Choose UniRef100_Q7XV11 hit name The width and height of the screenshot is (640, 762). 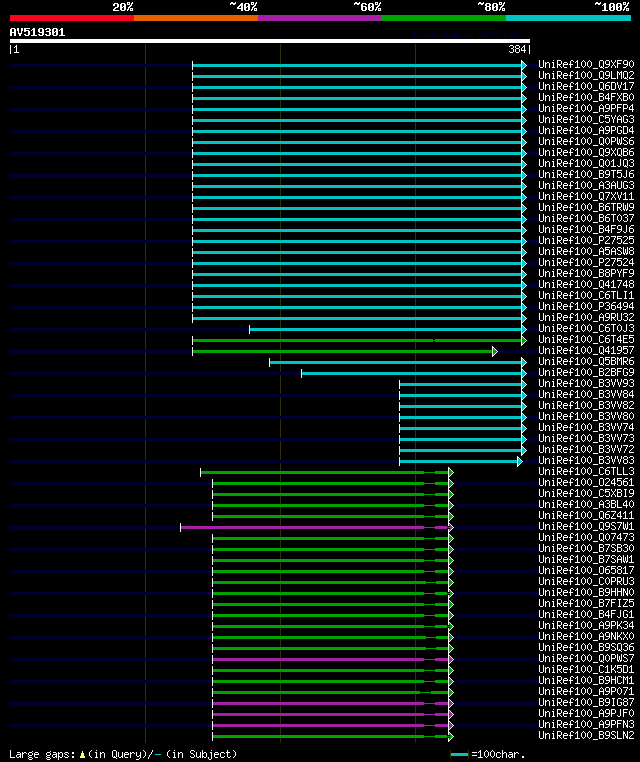[586, 196]
